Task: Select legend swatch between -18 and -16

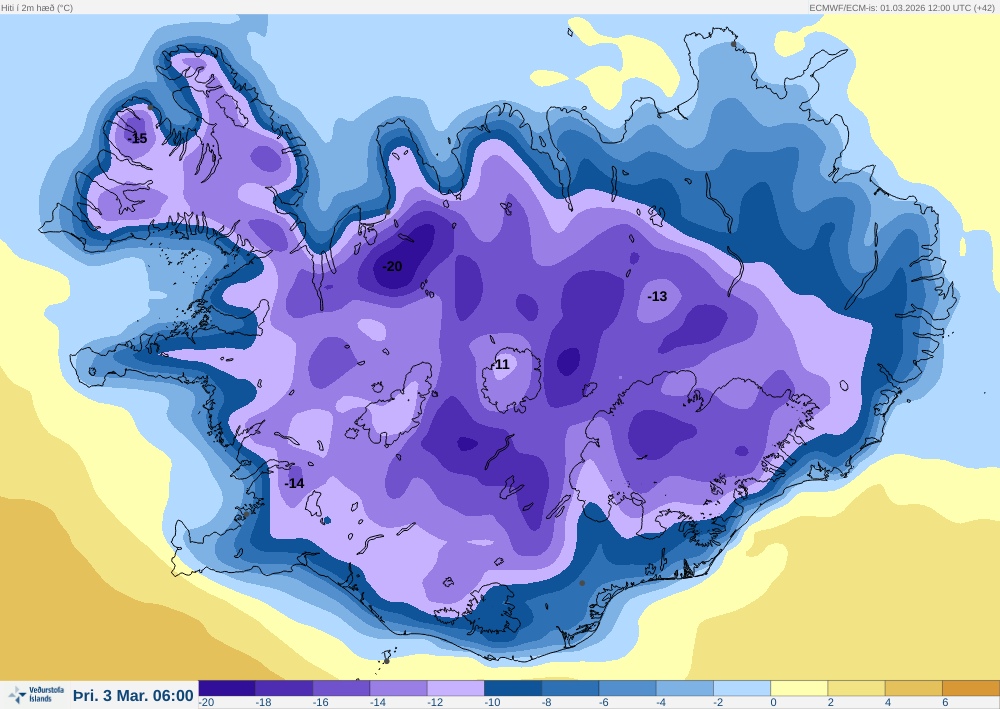Action: 284,688
